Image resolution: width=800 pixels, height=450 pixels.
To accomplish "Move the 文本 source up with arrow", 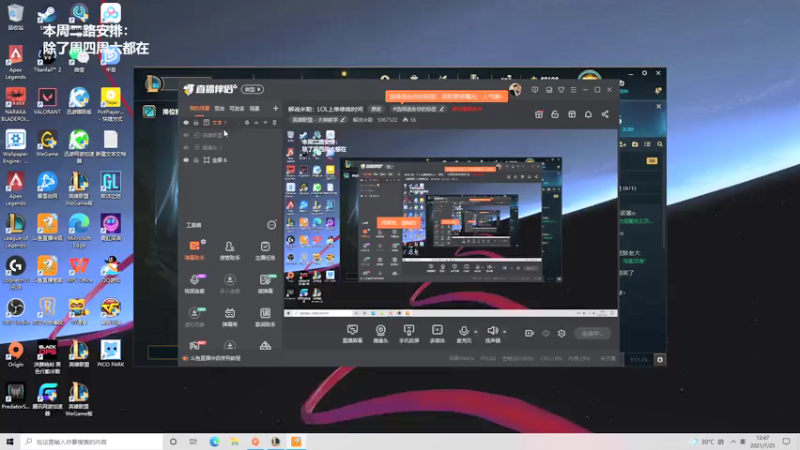I will click(x=256, y=122).
